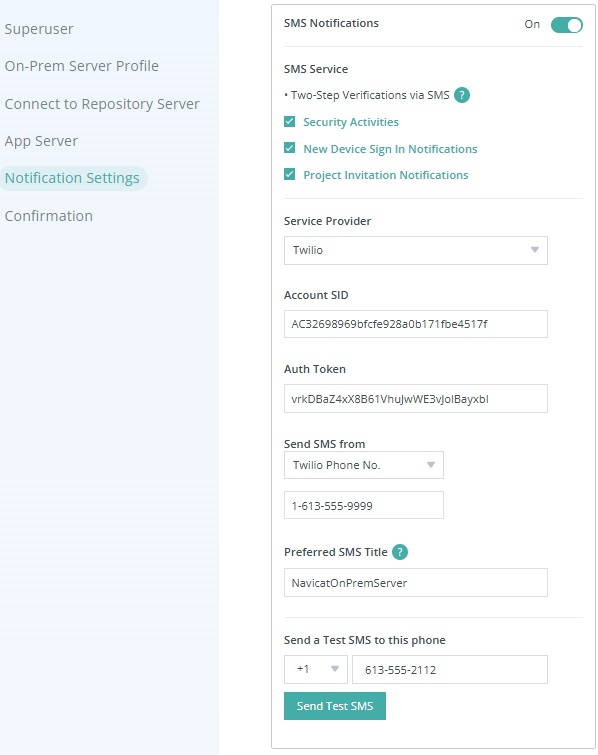This screenshot has height=755, width=598.
Task: Click the Two-Step Verifications via SMS text
Action: (x=370, y=95)
